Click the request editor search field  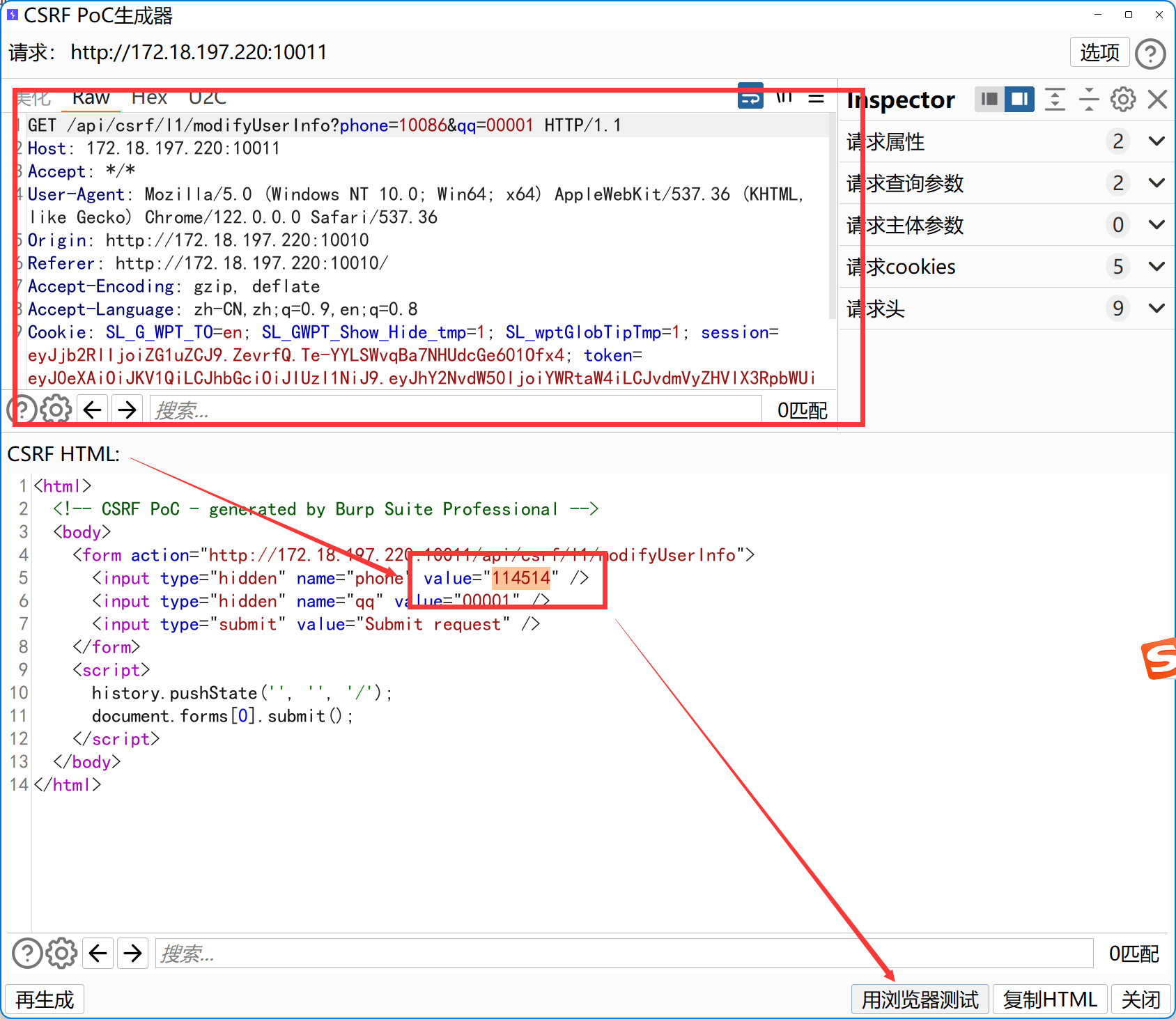click(456, 410)
